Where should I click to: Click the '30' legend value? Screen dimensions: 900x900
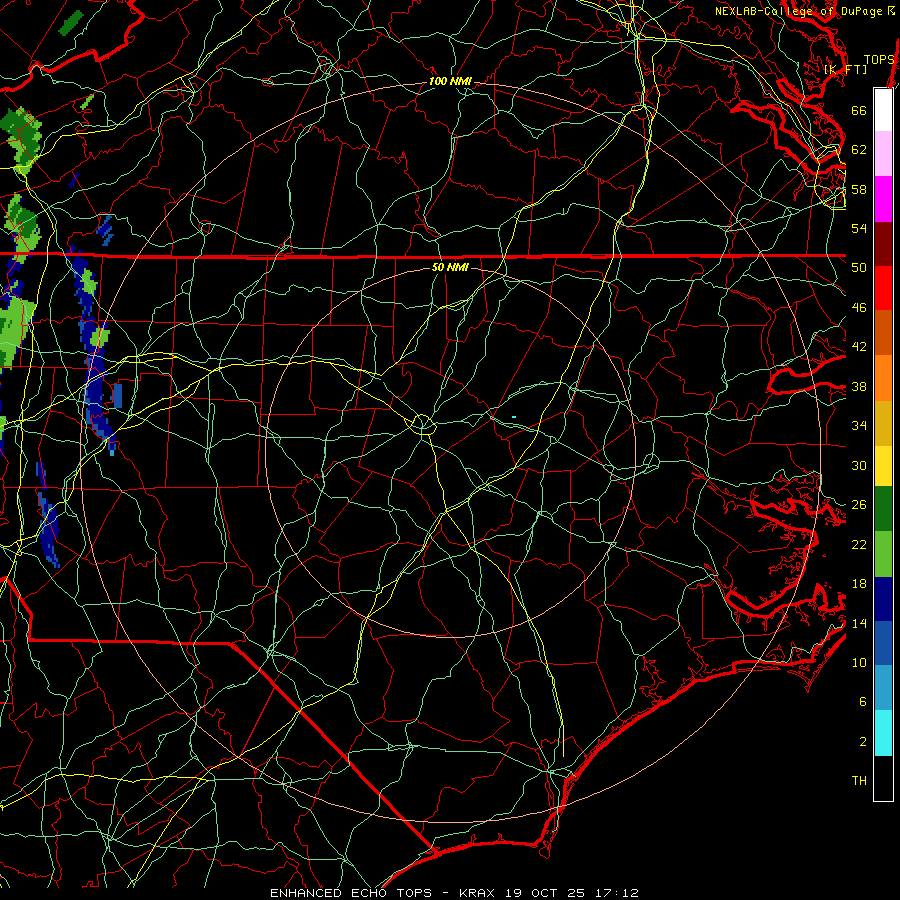[859, 465]
